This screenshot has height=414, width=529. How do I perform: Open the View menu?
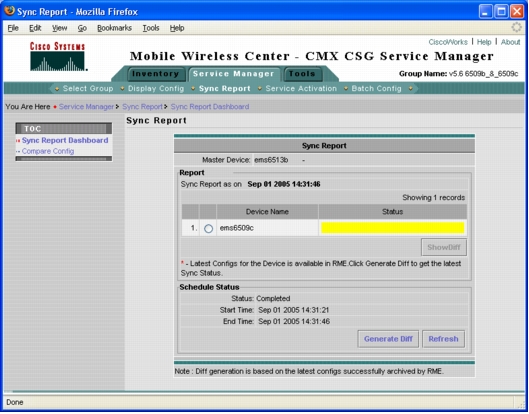pos(59,28)
